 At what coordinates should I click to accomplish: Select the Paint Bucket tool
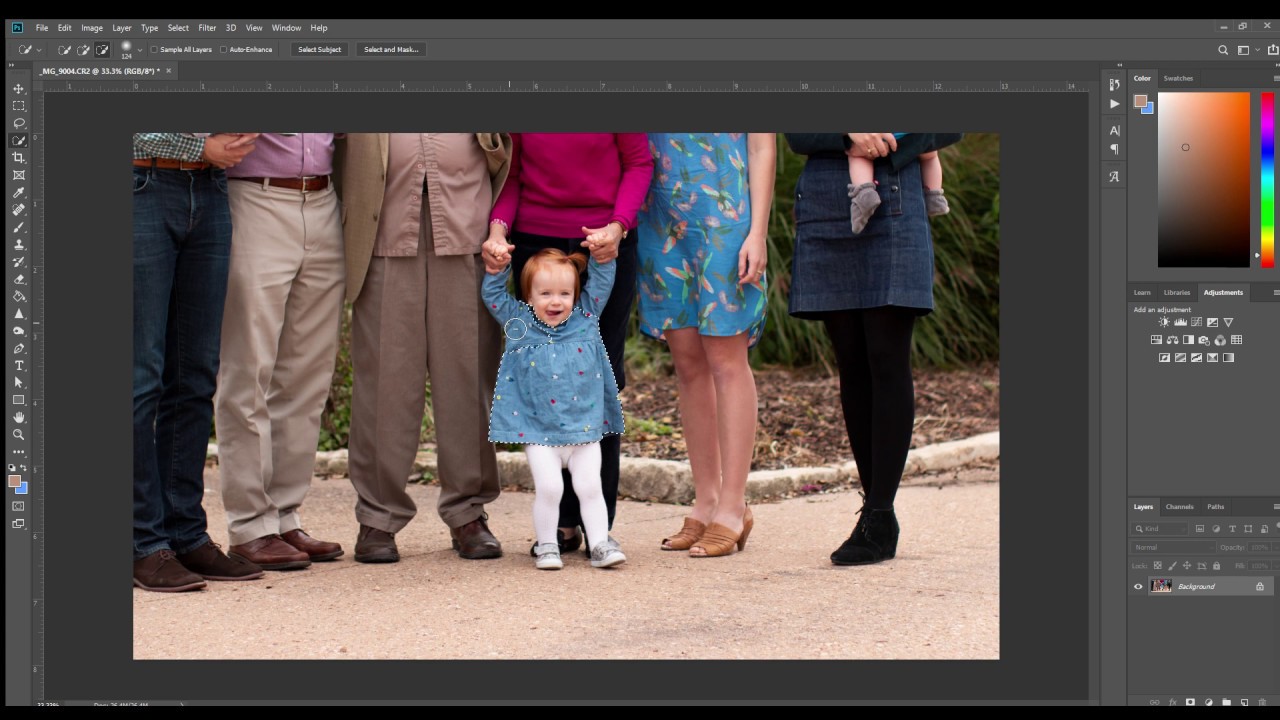19,296
